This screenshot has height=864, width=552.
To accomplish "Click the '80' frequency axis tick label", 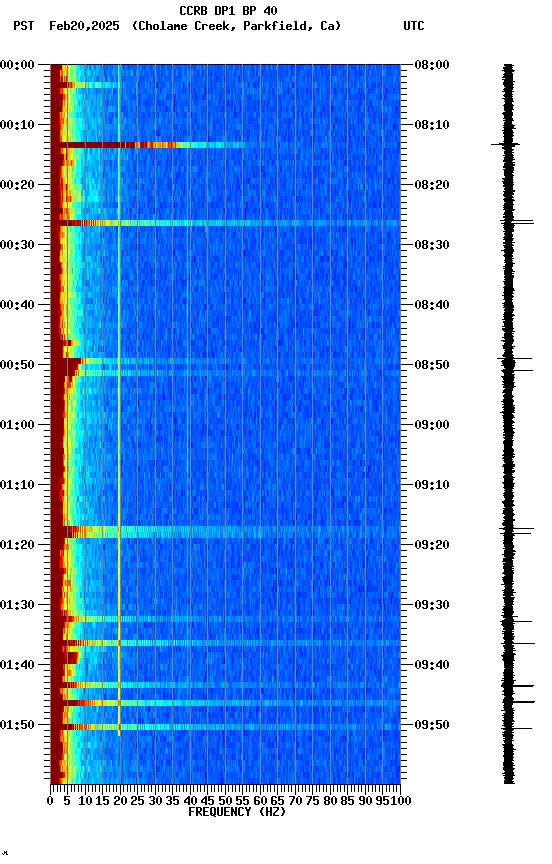I will pos(330,802).
